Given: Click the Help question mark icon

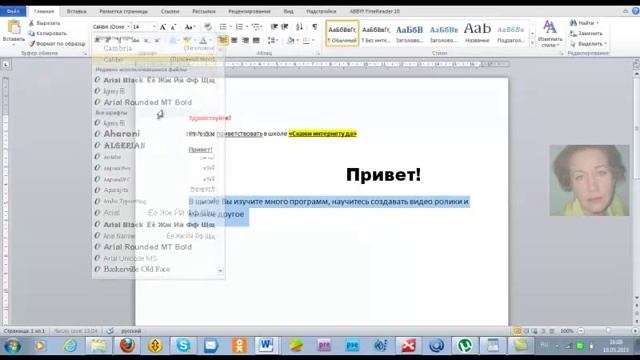Looking at the screenshot, I should pyautogui.click(x=636, y=11).
